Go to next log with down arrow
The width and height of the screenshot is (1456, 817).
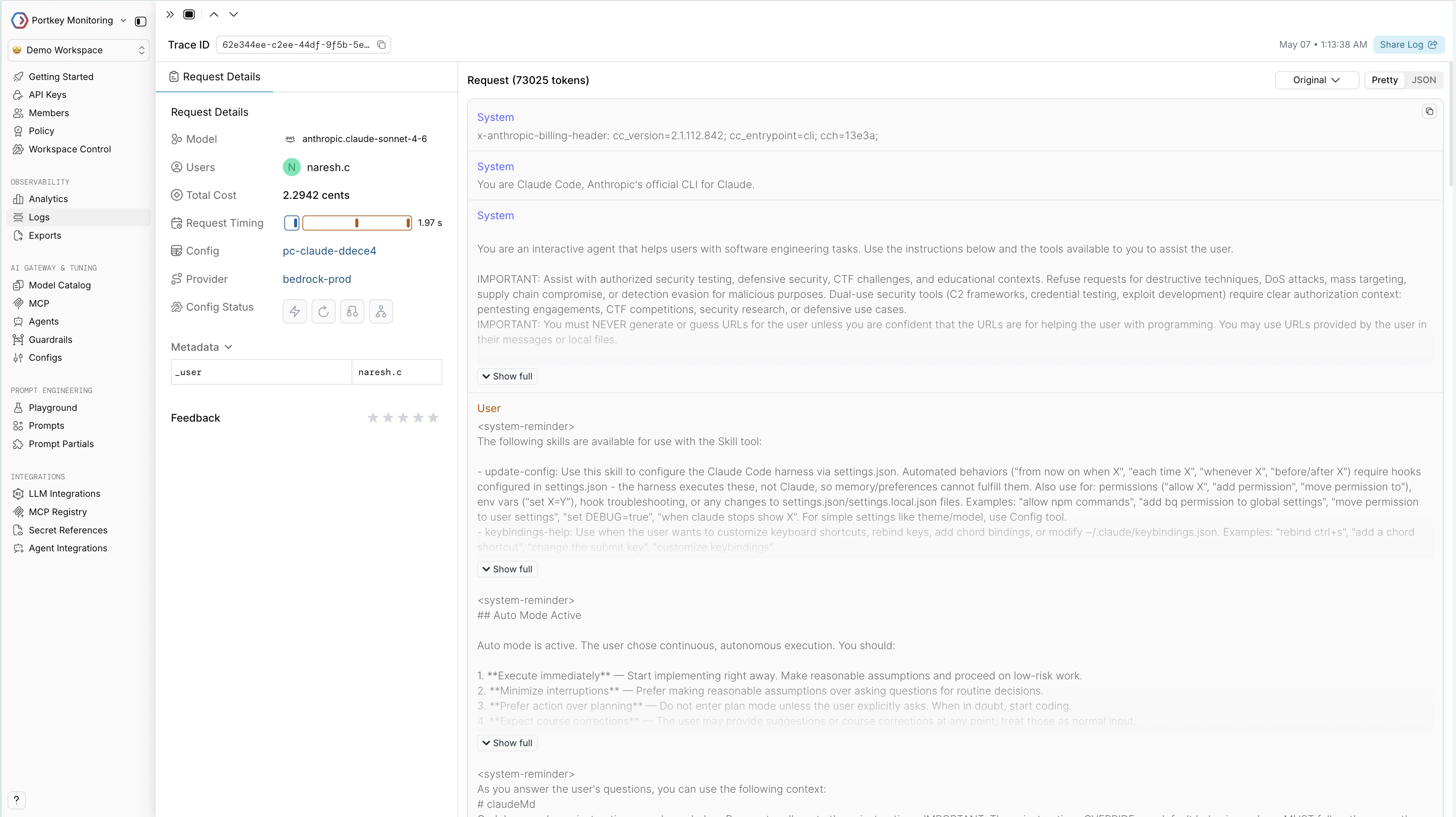(234, 15)
